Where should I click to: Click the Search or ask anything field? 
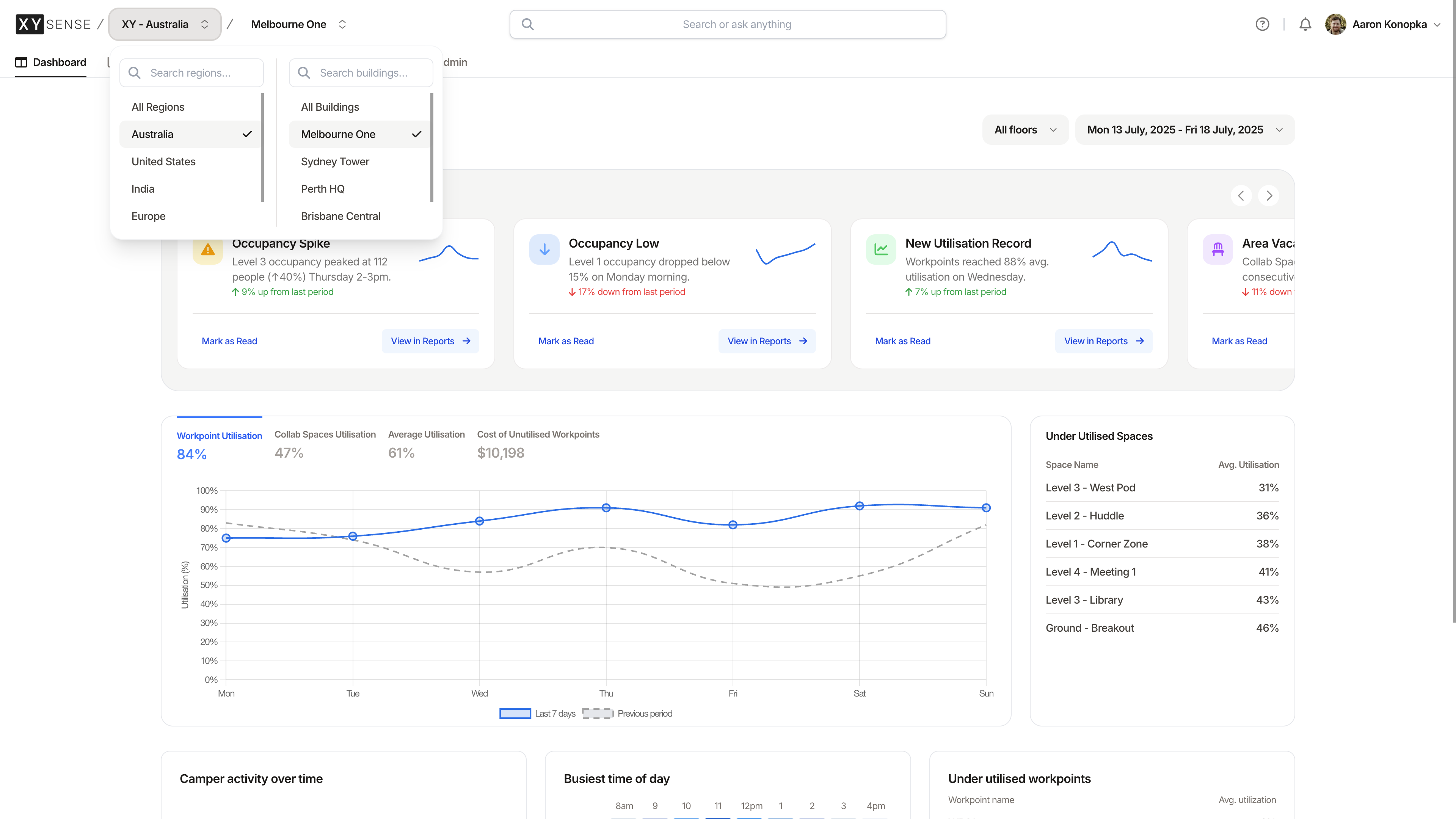[728, 24]
